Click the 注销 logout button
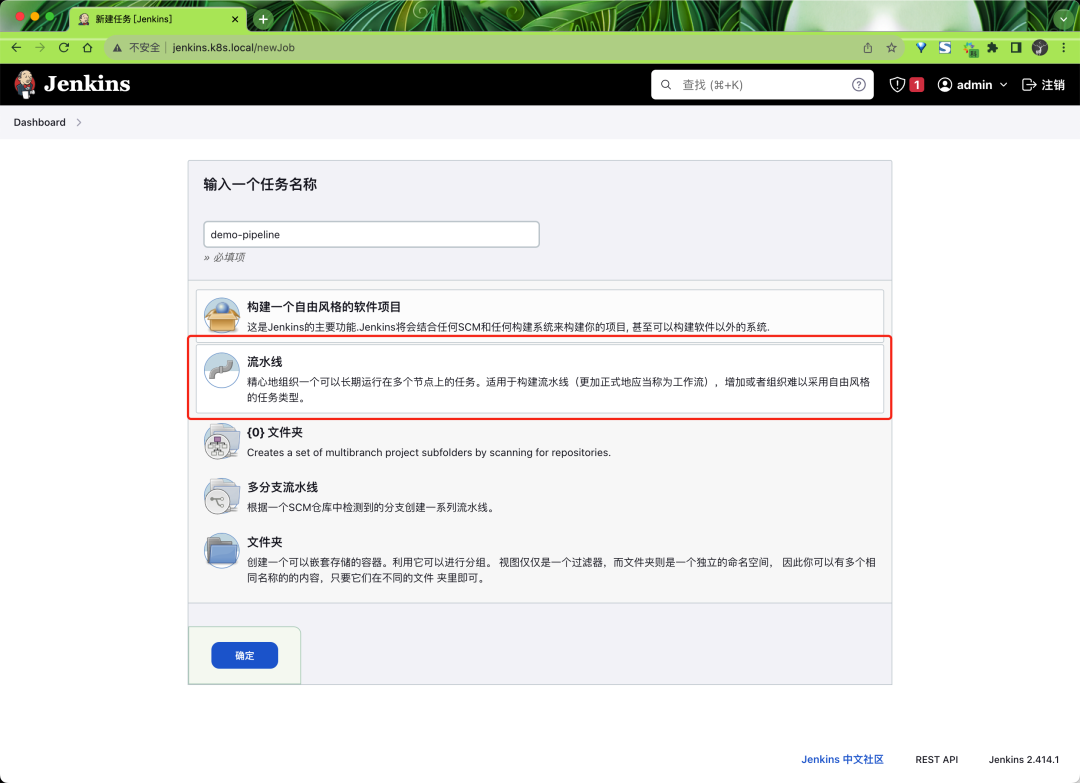Screen dimensions: 1080x783 click(x=1043, y=85)
